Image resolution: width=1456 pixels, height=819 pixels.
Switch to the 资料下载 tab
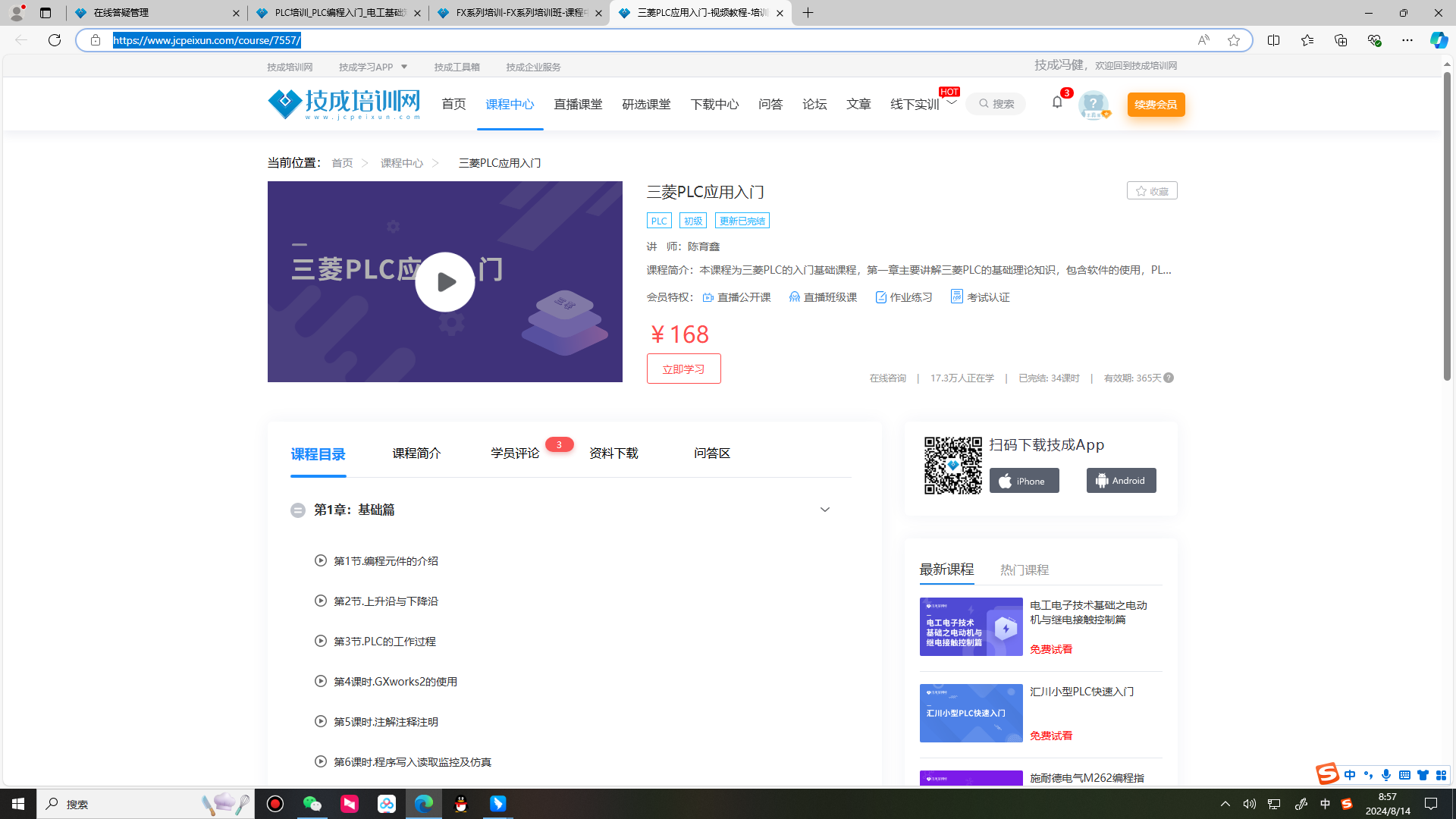click(x=613, y=453)
